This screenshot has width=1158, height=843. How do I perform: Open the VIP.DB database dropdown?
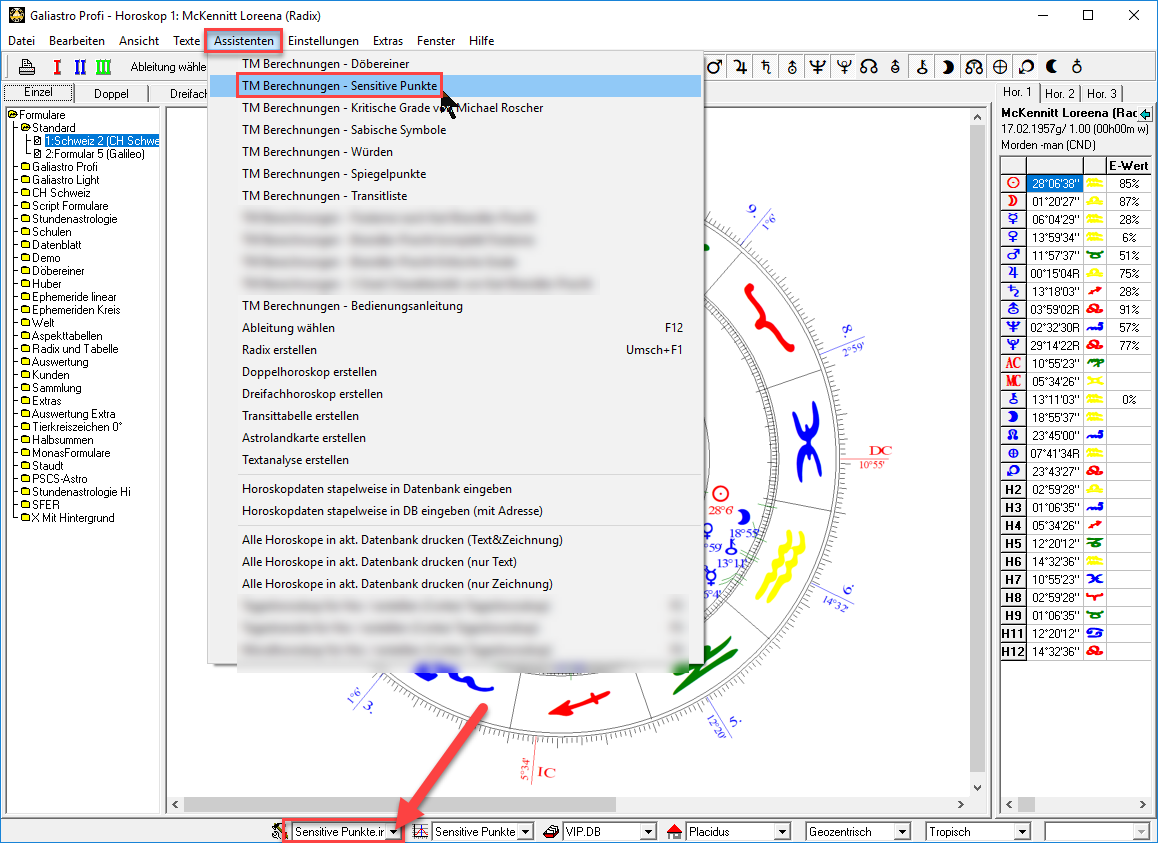648,832
